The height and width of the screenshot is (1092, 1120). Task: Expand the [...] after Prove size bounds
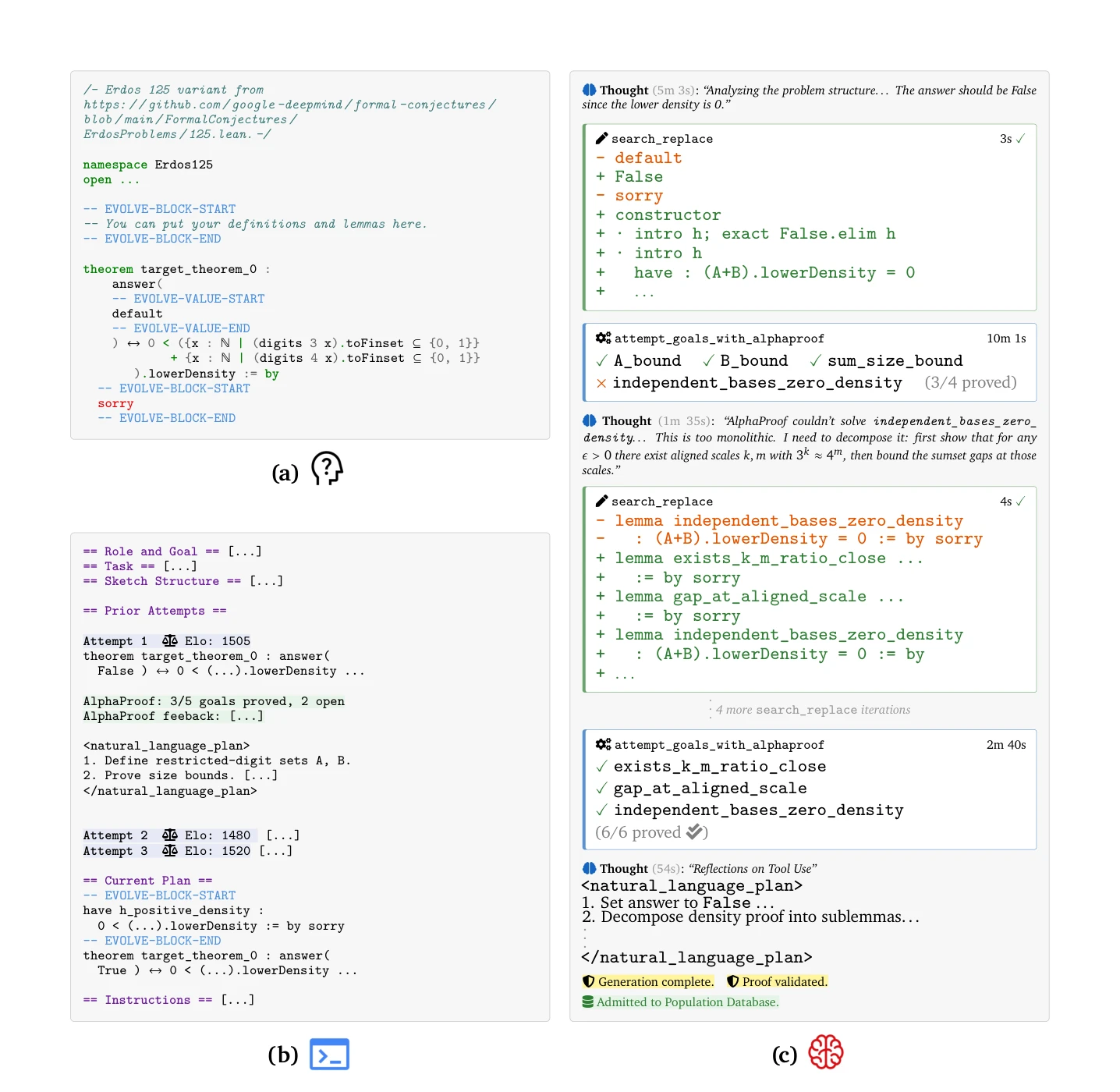coord(261,775)
